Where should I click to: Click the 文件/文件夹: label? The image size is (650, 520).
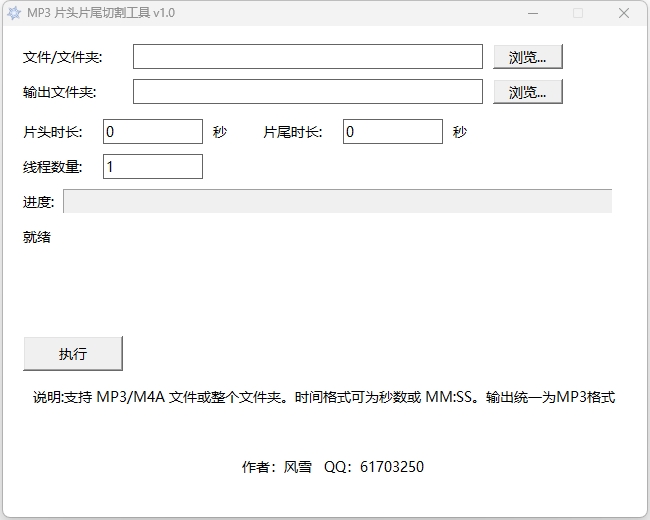pos(62,57)
